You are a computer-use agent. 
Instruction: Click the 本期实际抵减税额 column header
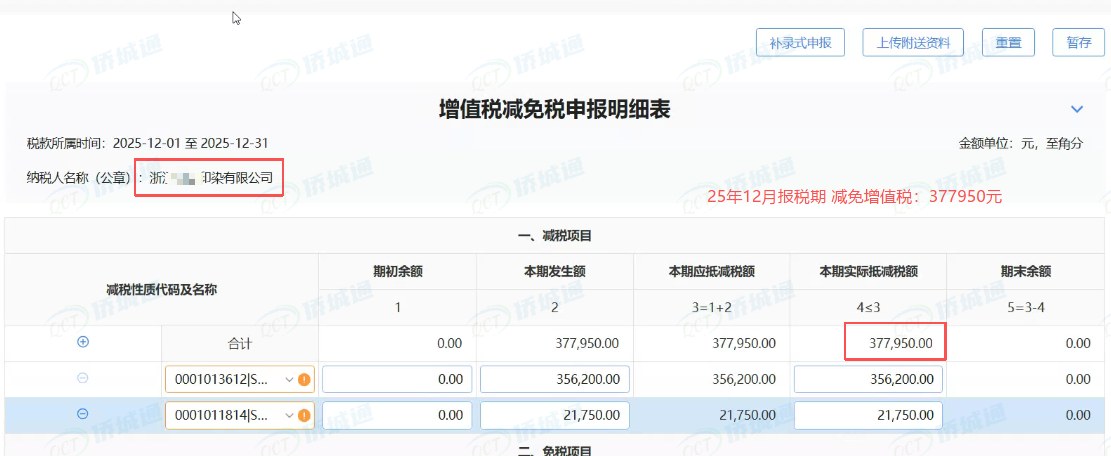coord(869,271)
